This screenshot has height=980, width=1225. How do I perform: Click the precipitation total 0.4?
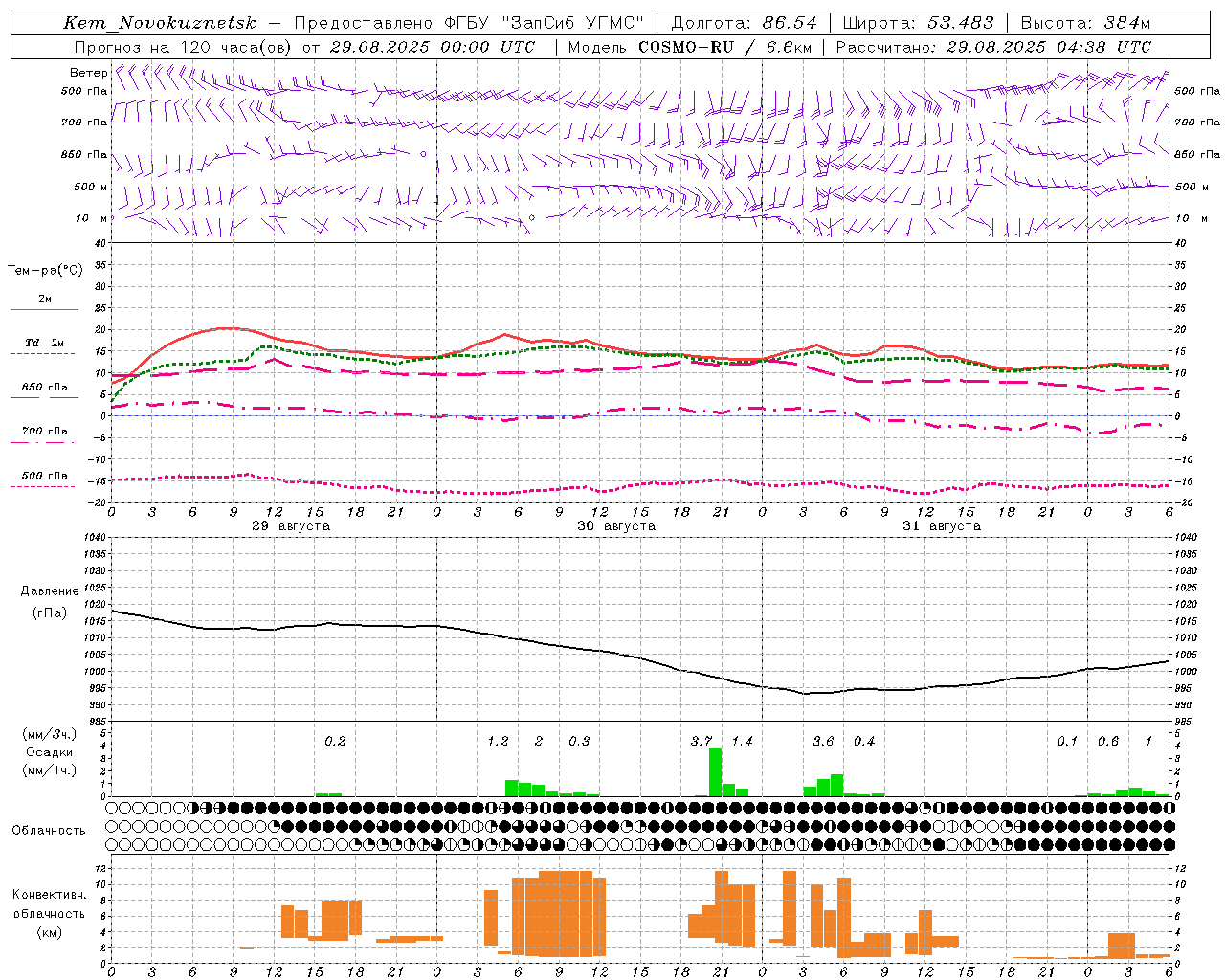[864, 742]
